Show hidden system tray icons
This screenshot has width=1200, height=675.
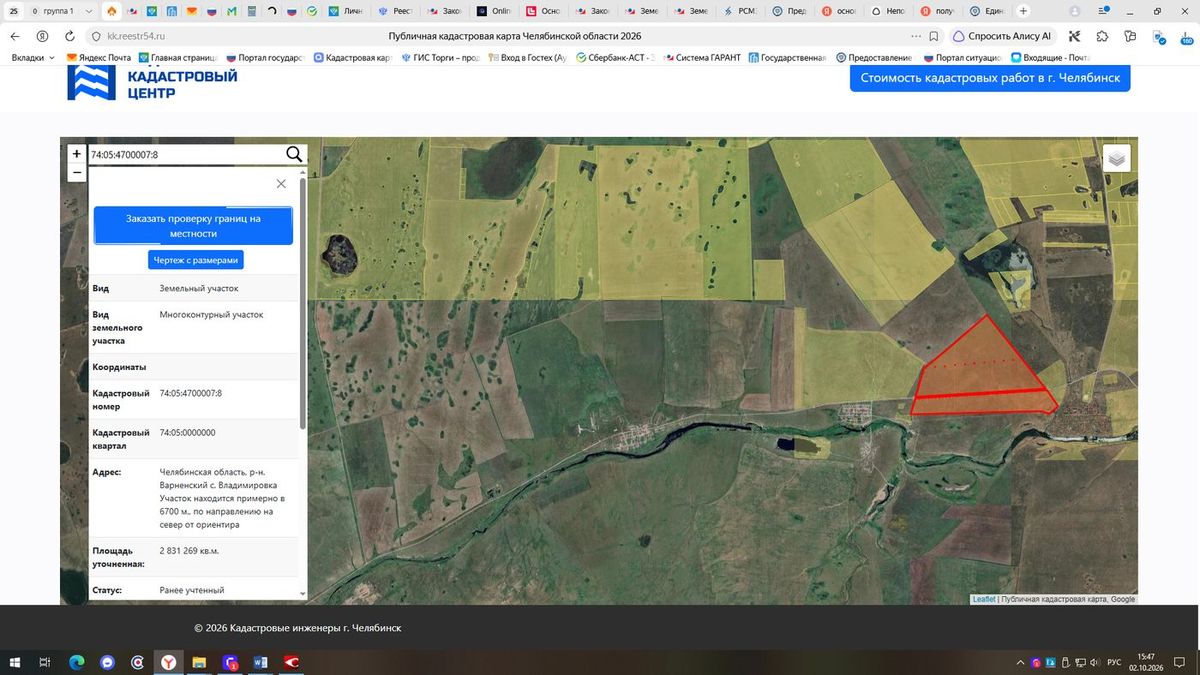pyautogui.click(x=1020, y=662)
